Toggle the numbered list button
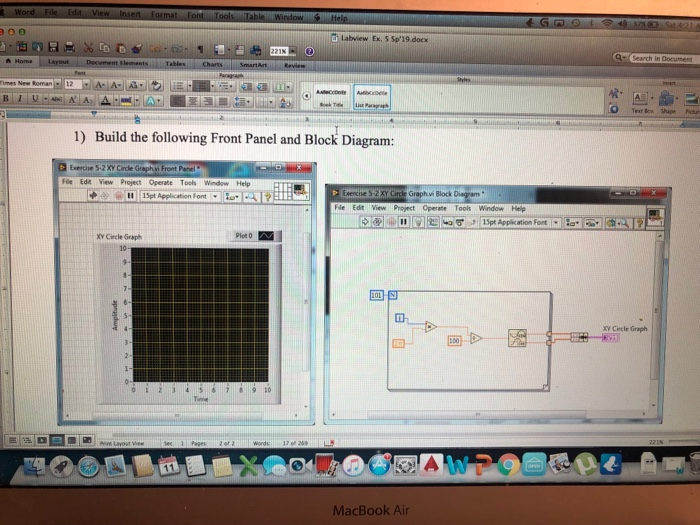 point(201,86)
